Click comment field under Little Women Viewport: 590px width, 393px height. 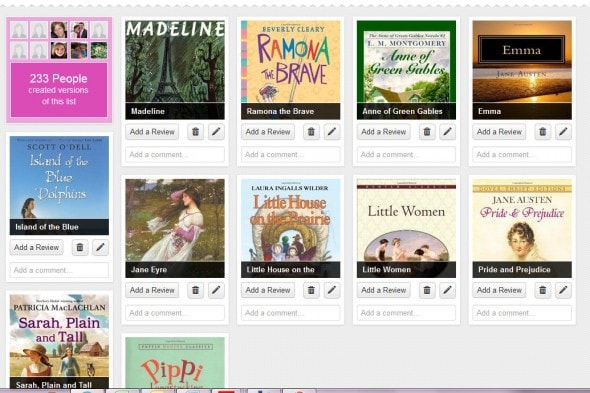tap(406, 313)
